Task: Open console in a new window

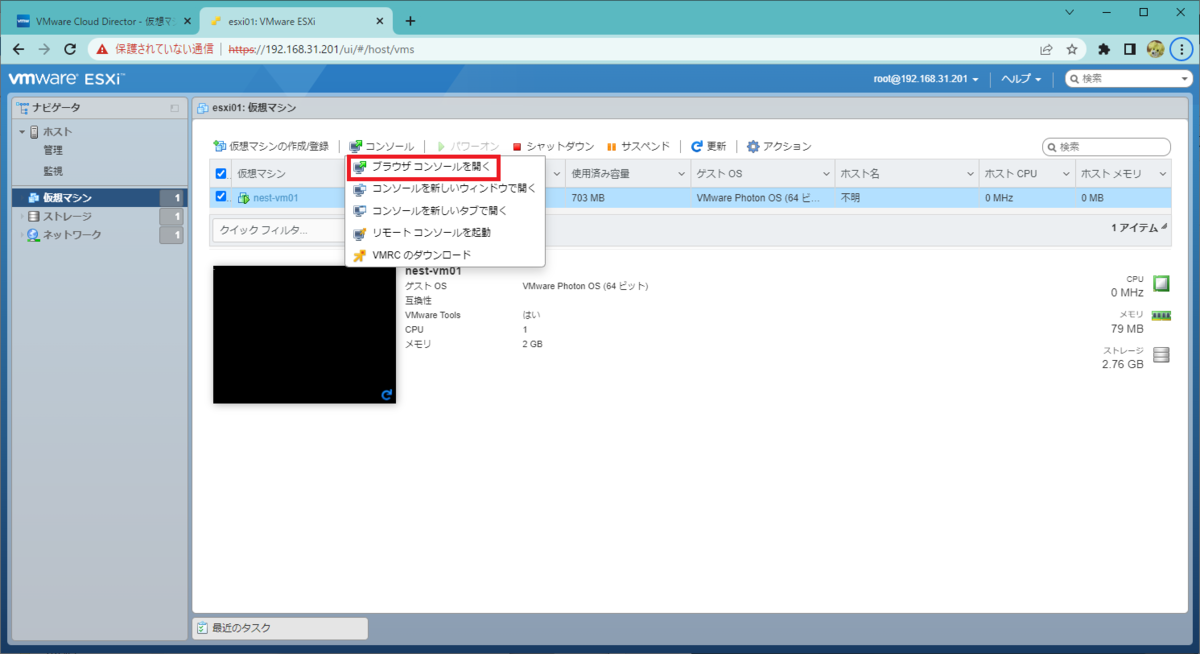Action: tap(445, 188)
